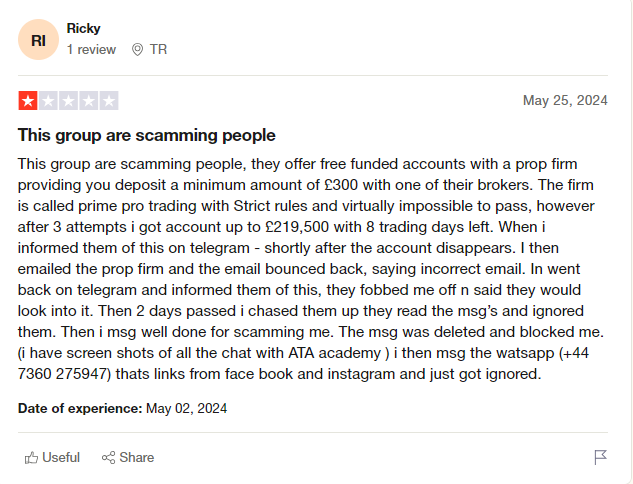Click the May 25, 2024 review date

pyautogui.click(x=565, y=100)
